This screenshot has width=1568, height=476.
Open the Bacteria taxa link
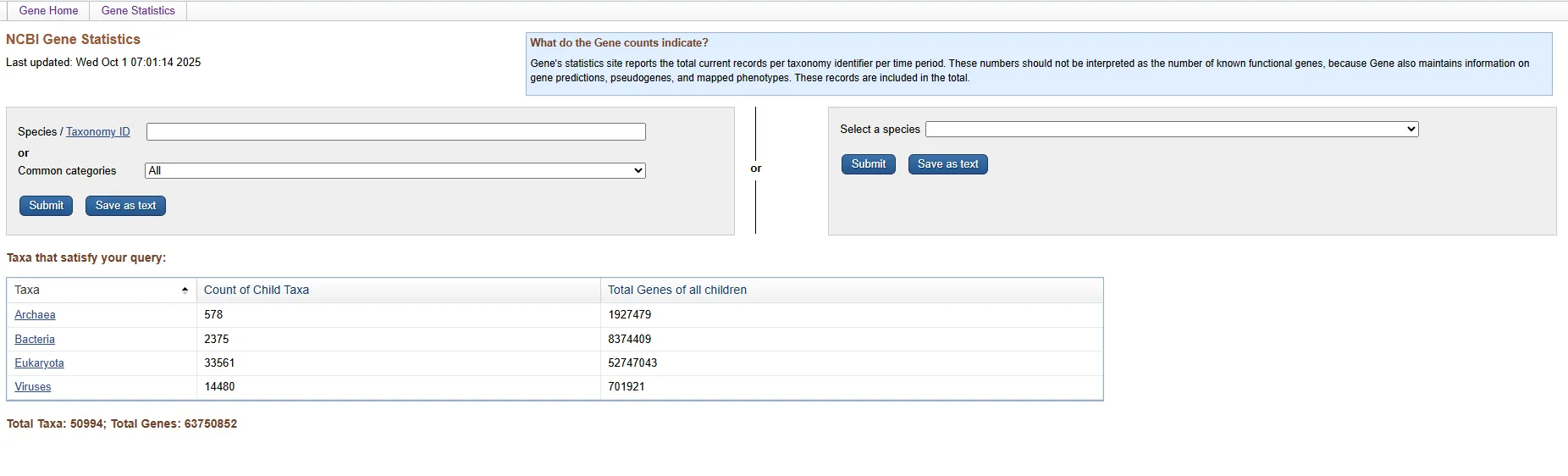[35, 340]
